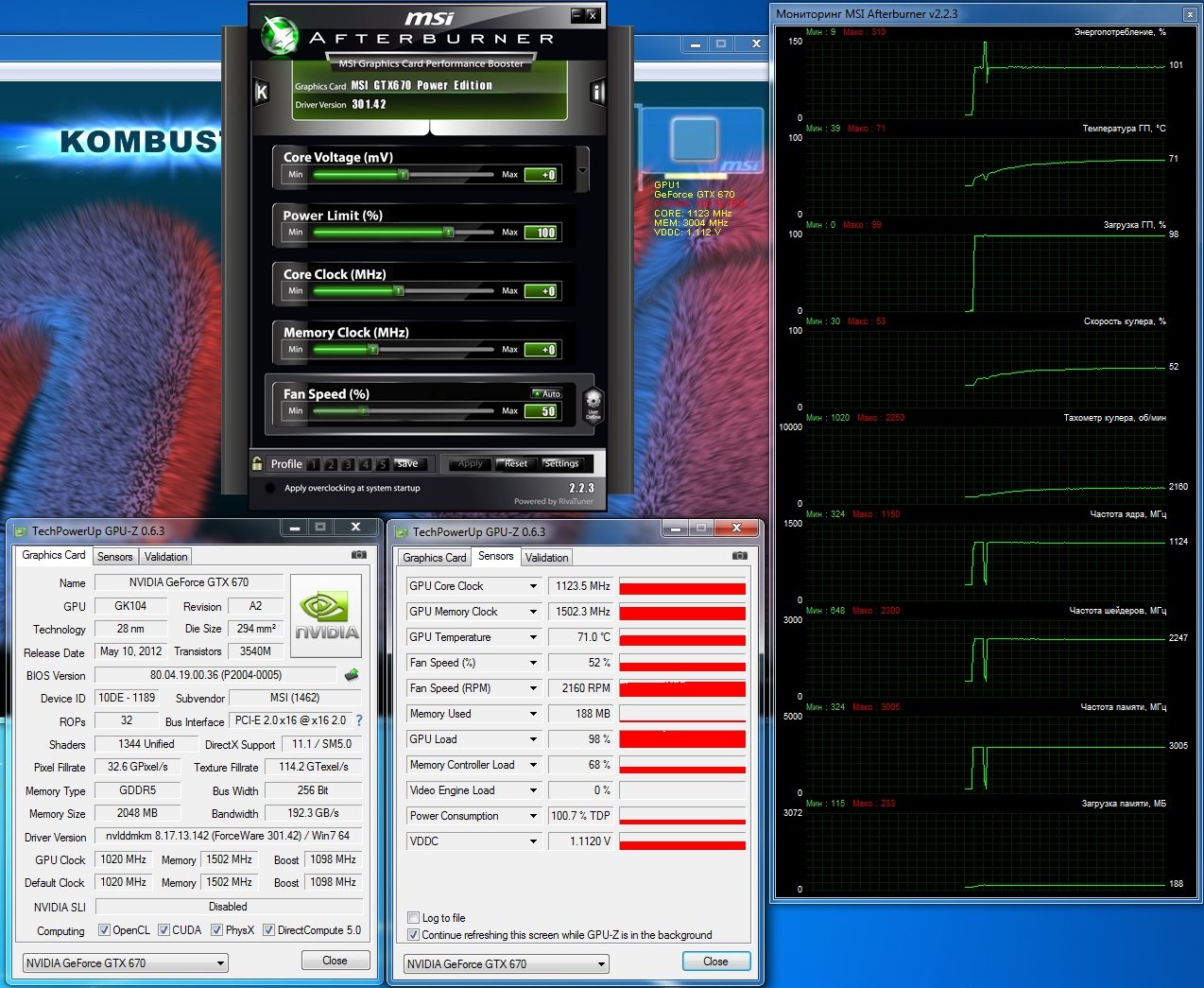Expand the Core Voltage panel arrow
The width and height of the screenshot is (1204, 988).
pyautogui.click(x=582, y=171)
